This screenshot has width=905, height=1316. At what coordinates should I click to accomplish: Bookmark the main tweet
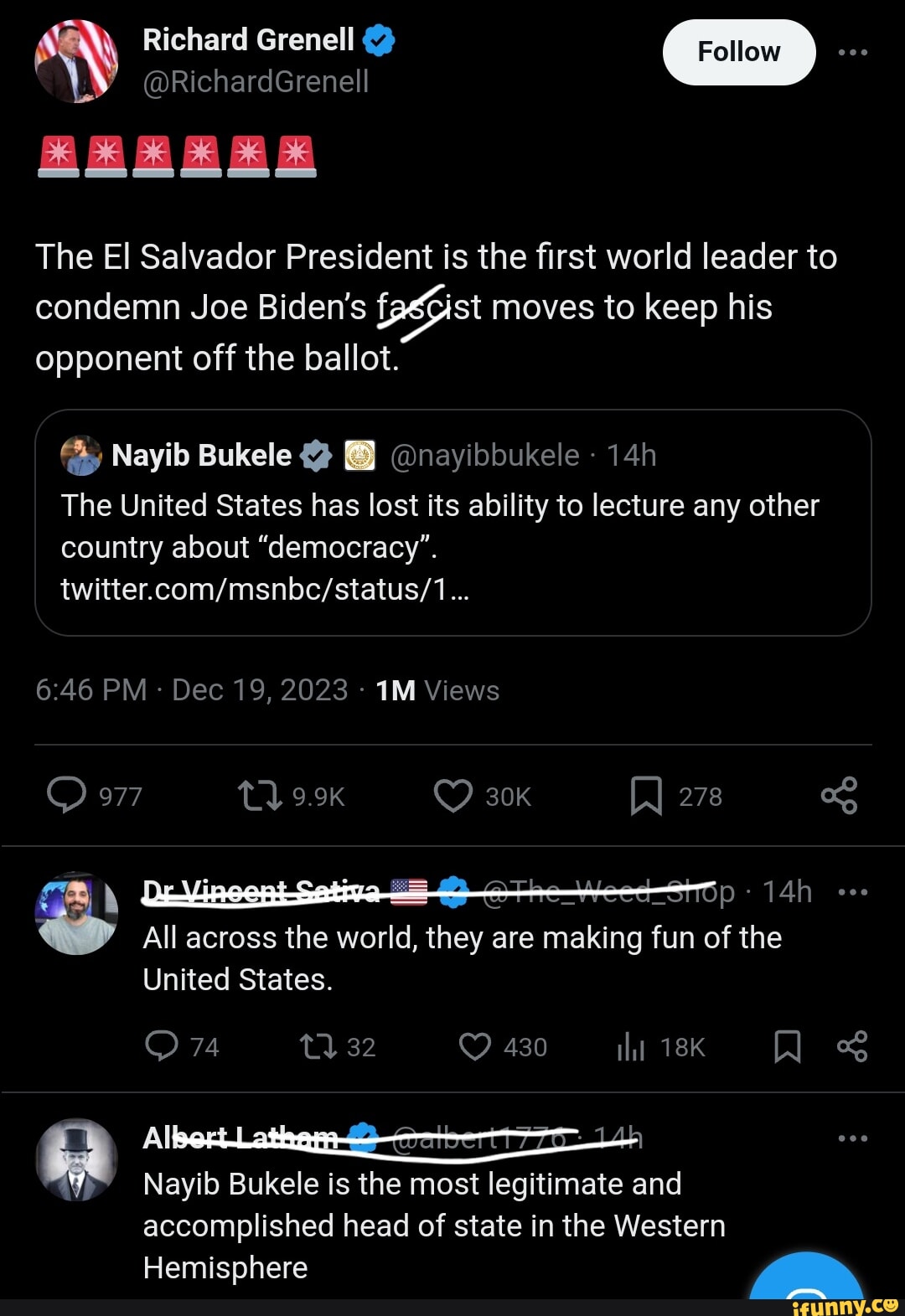click(646, 795)
